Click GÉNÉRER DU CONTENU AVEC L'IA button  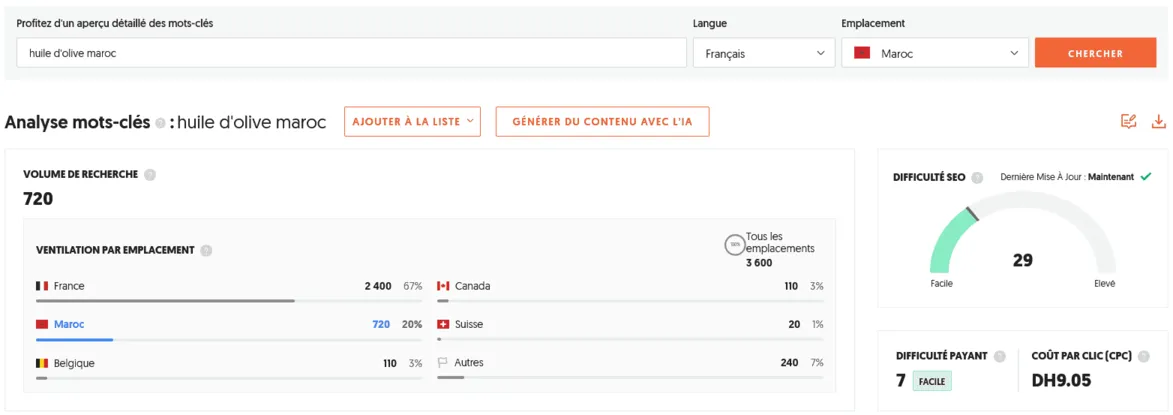(x=602, y=122)
